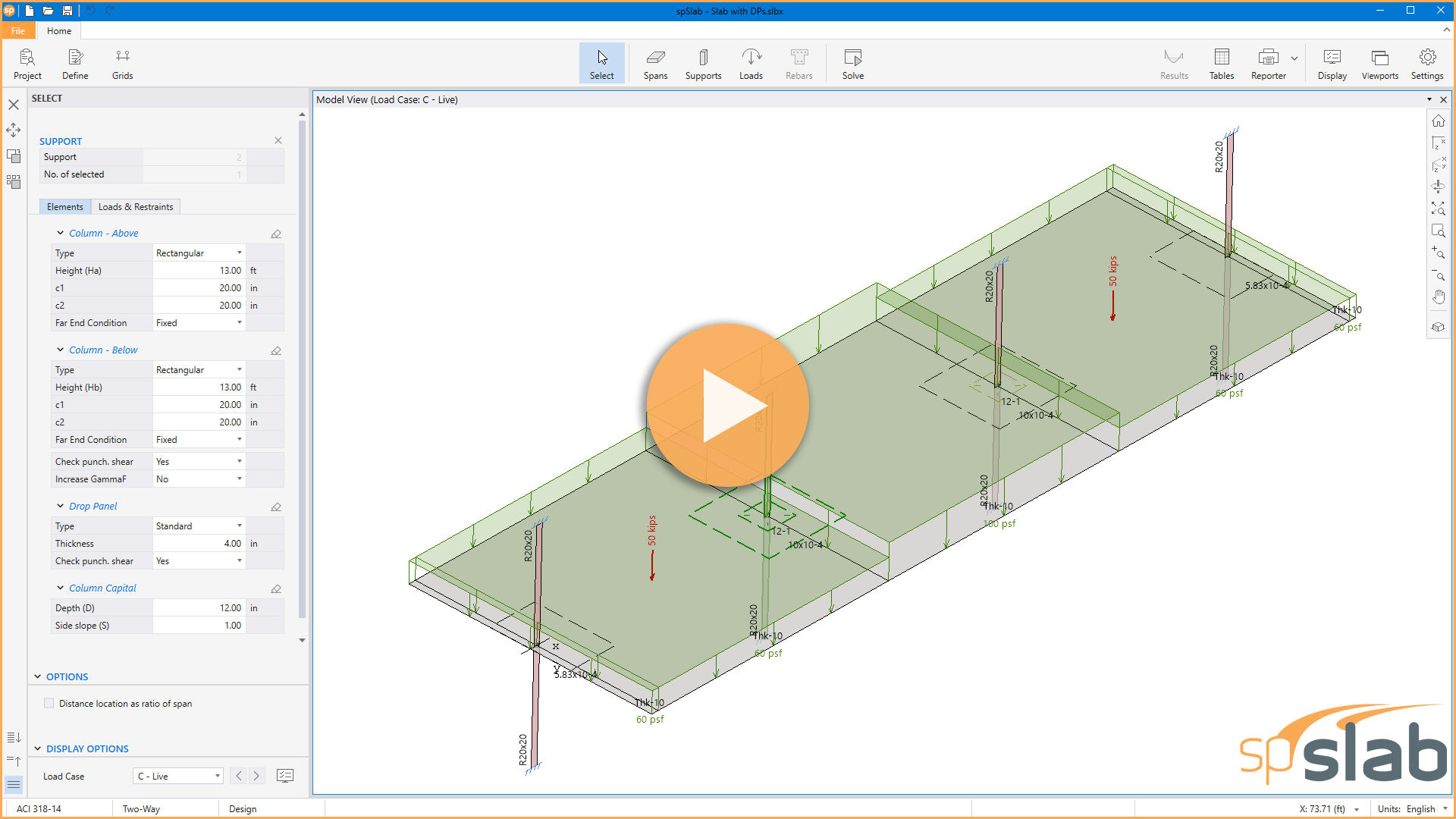
Task: Play the video overlay button
Action: coord(727,406)
